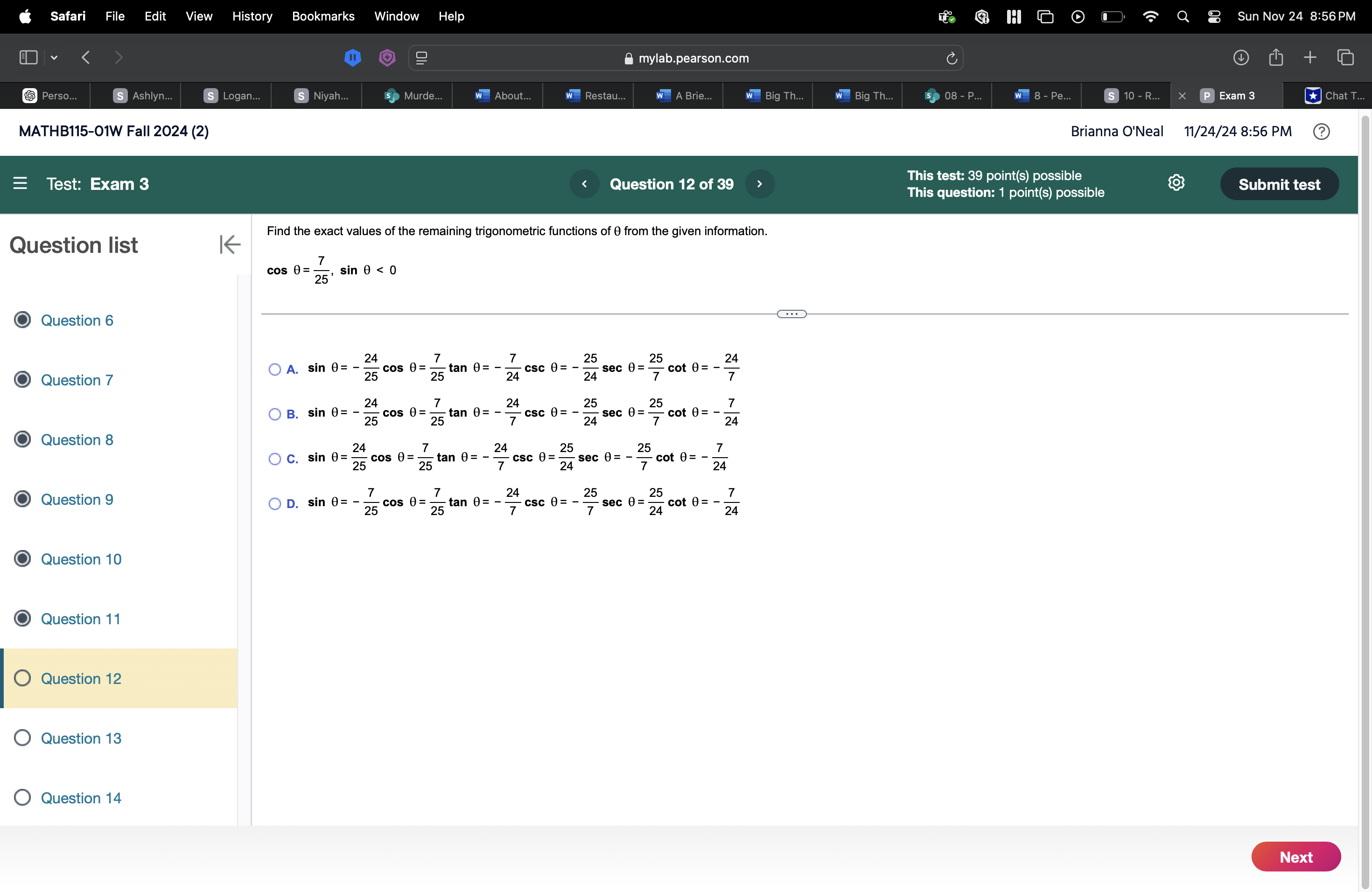Go to next question using right chevron

tap(759, 184)
